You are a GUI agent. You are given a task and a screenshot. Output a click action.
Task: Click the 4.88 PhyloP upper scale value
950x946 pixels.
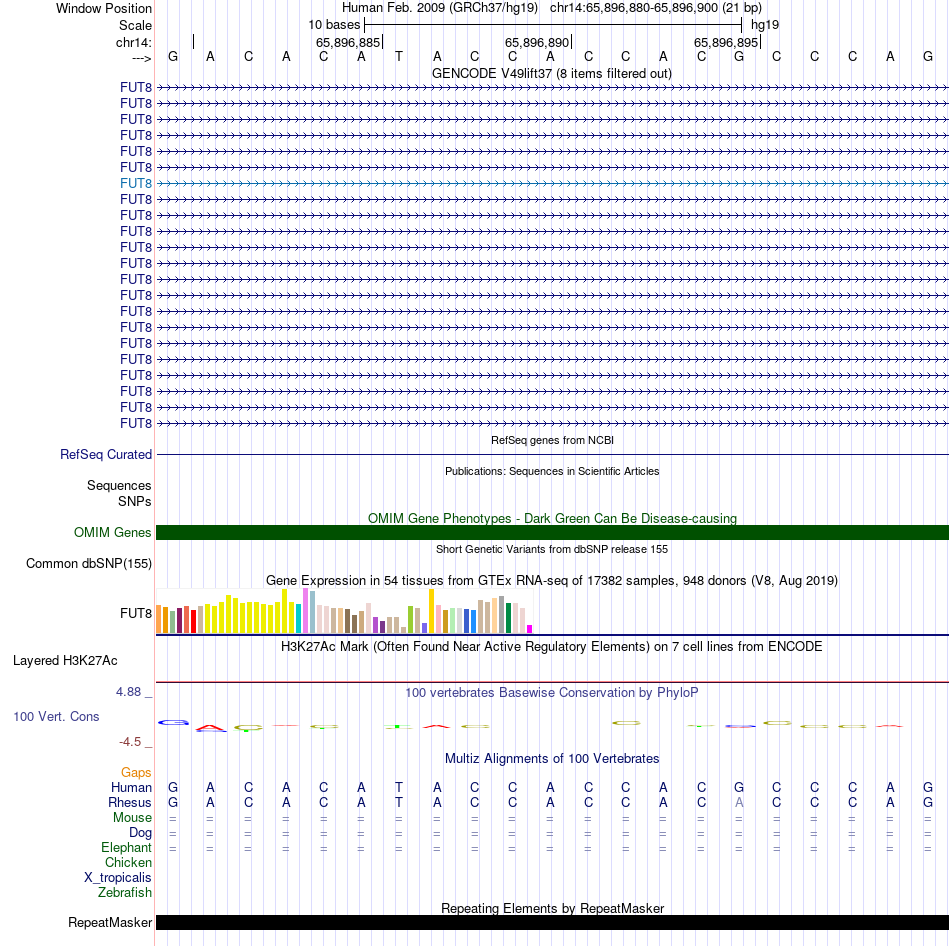click(128, 691)
